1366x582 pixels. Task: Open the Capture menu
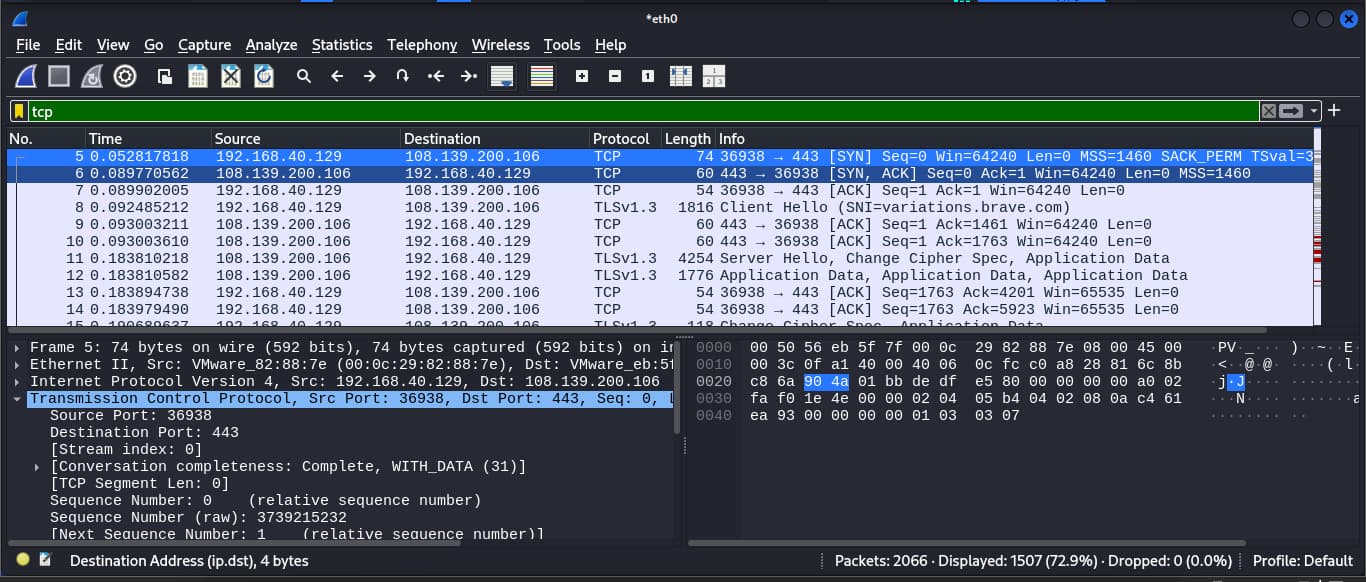(204, 45)
